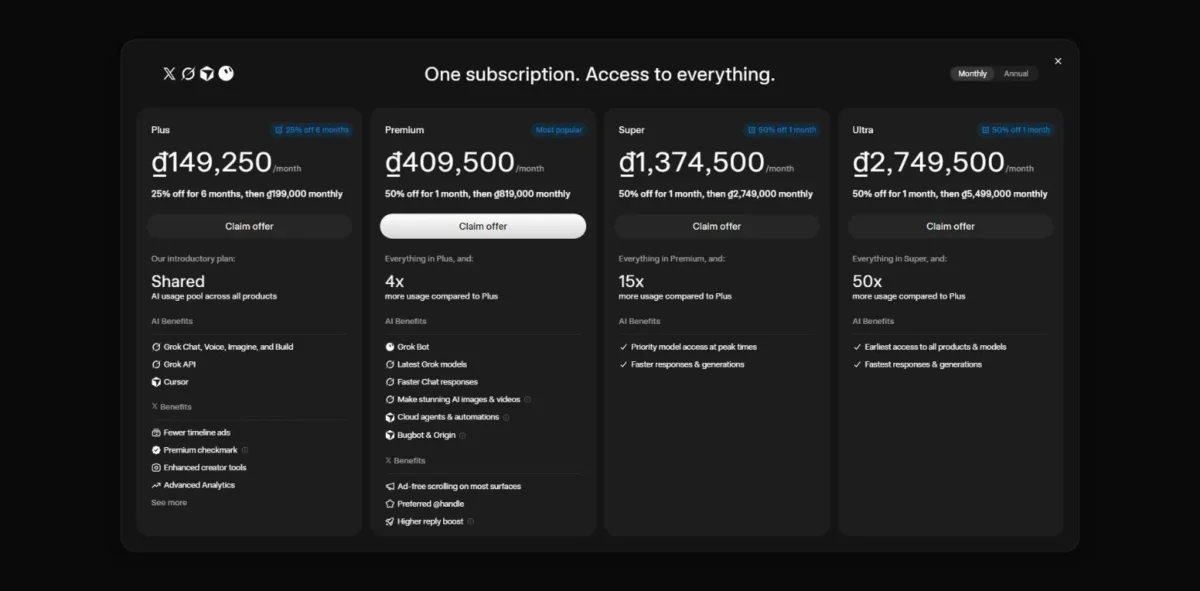Viewport: 1200px width, 591px height.
Task: Claim offer for the Plus plan
Action: [249, 226]
